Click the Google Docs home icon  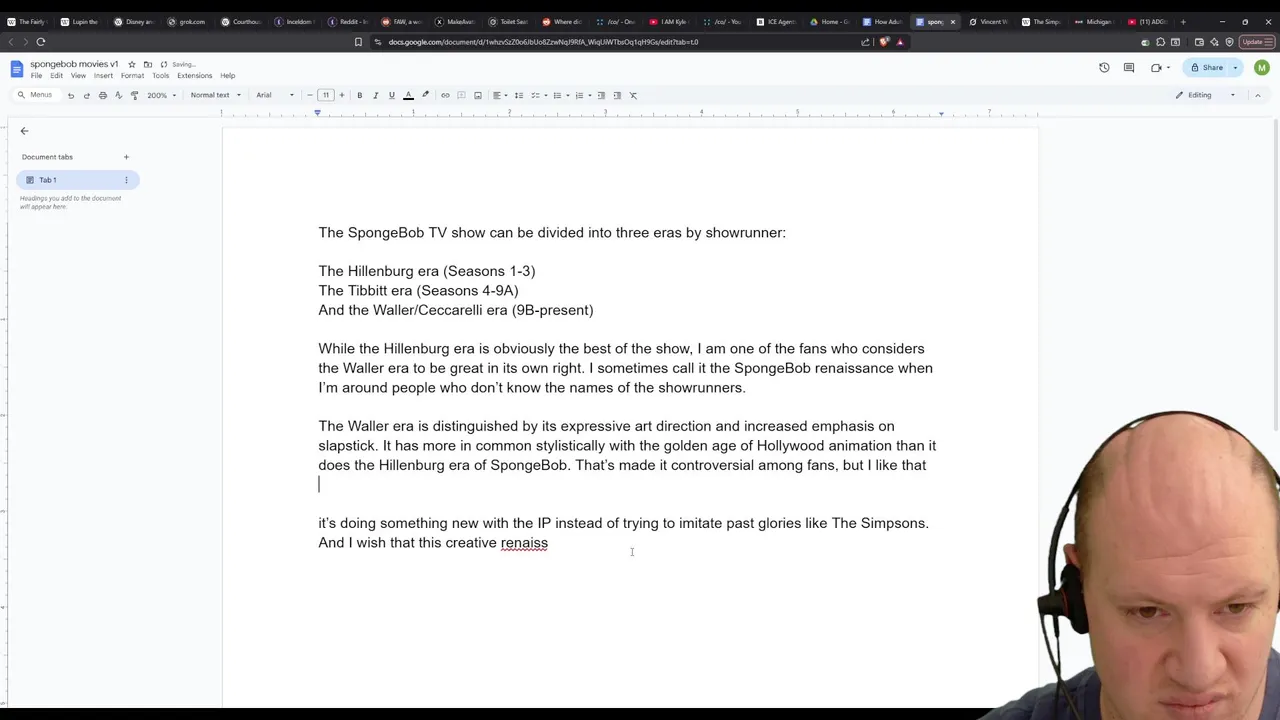[x=16, y=69]
